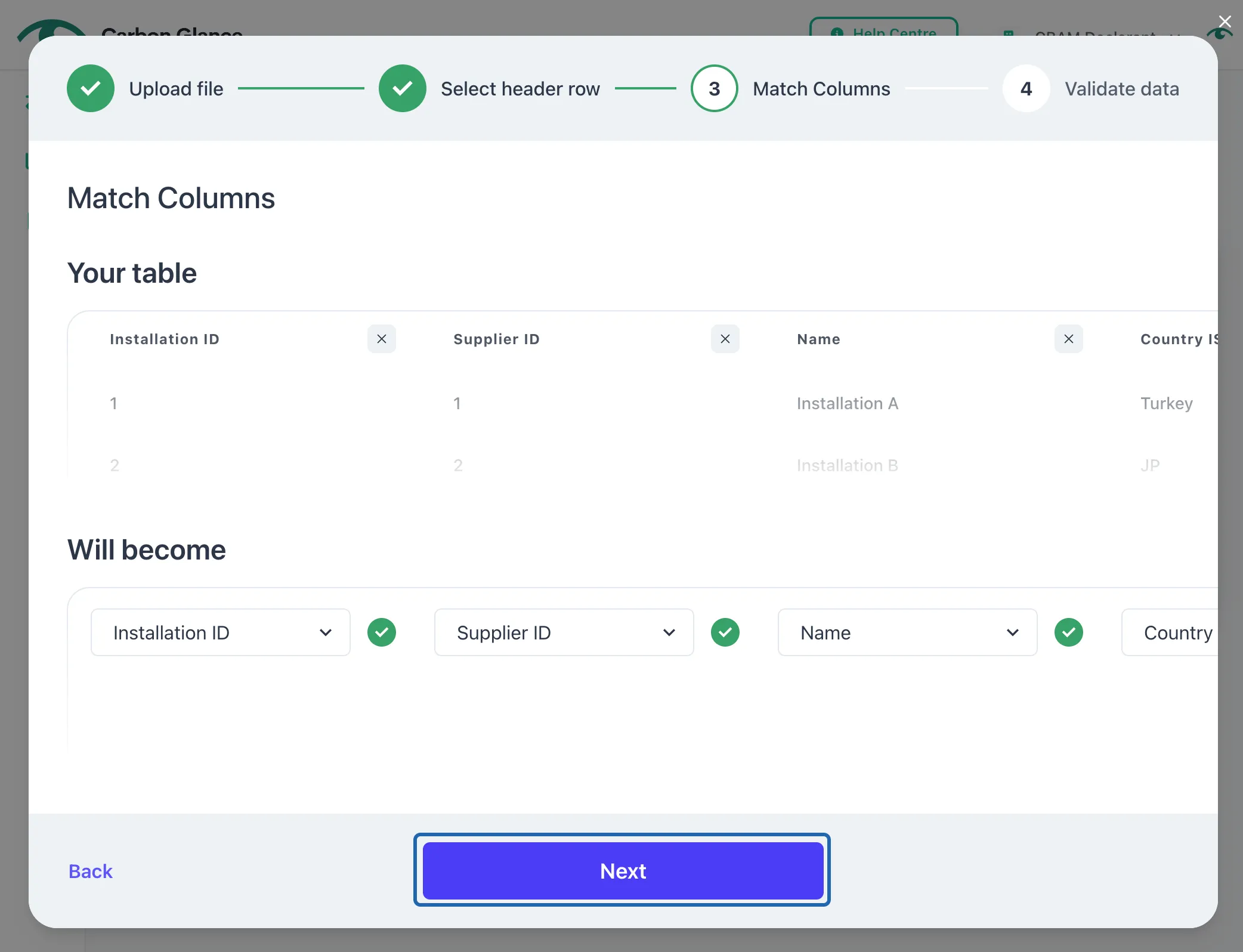Click the green check beside Name dropdown

pyautogui.click(x=1069, y=632)
